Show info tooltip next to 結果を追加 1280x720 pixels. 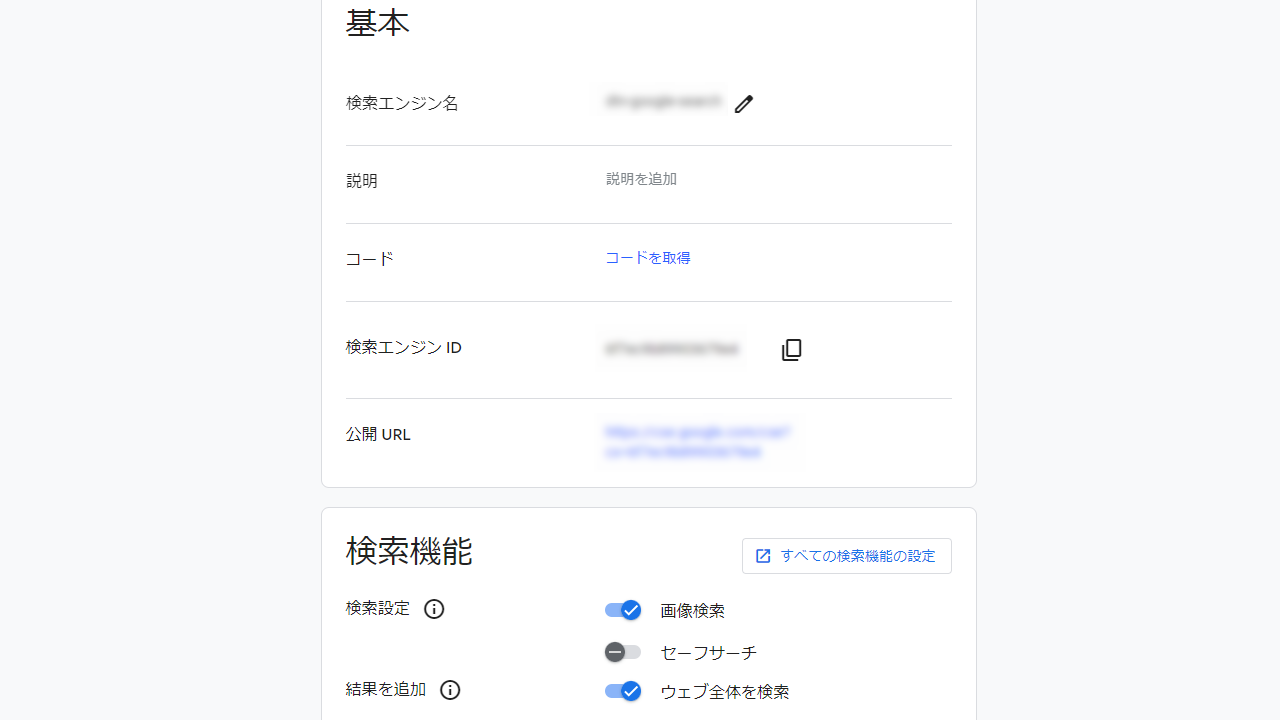449,690
